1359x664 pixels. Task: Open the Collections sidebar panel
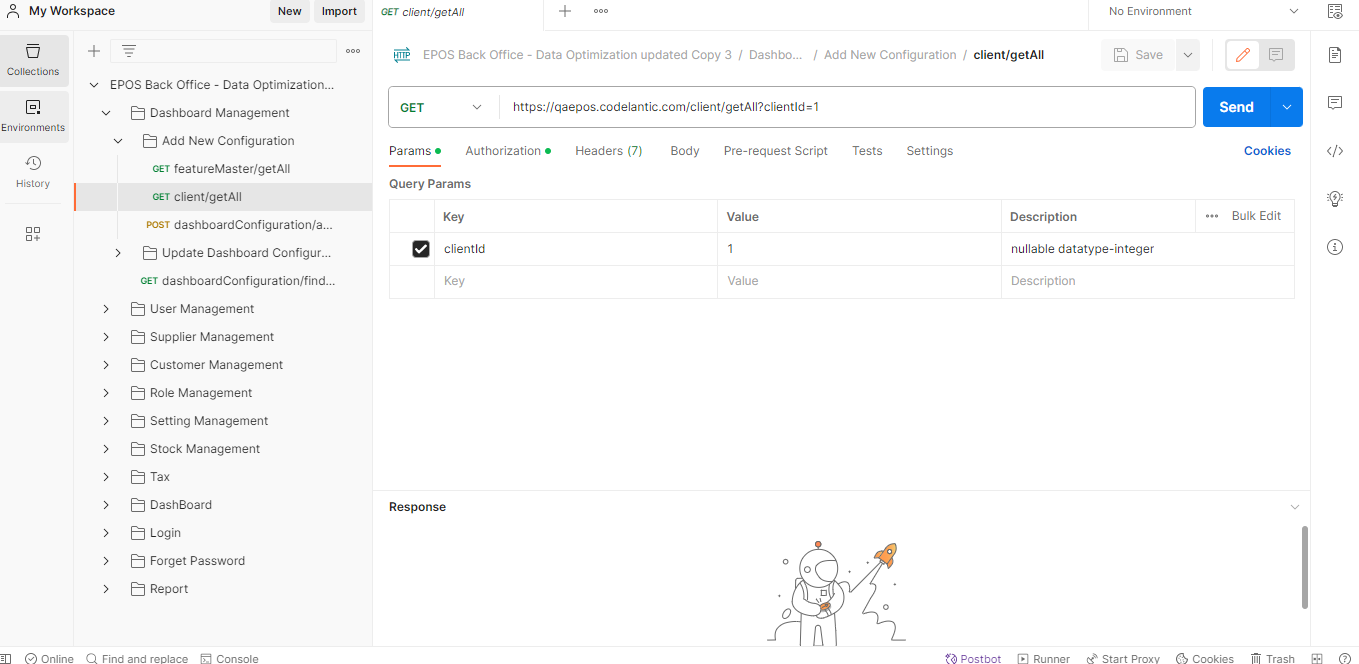coord(34,59)
